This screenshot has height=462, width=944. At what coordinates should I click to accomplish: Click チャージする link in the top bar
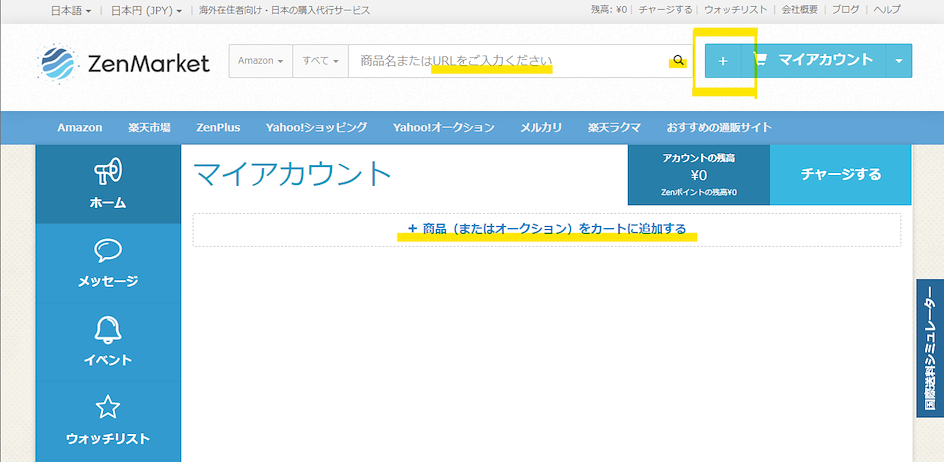click(x=665, y=10)
